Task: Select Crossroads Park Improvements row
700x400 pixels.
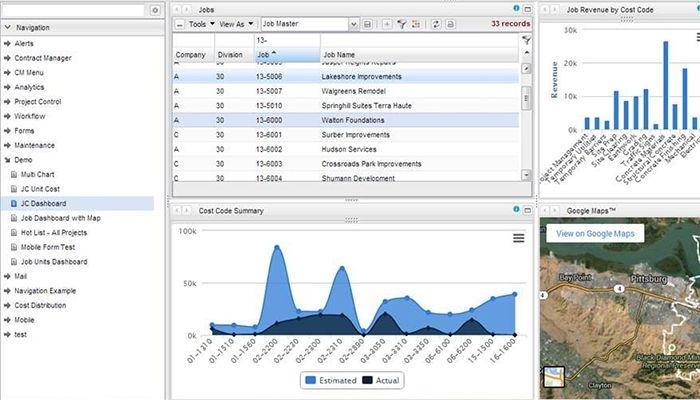Action: [x=346, y=164]
